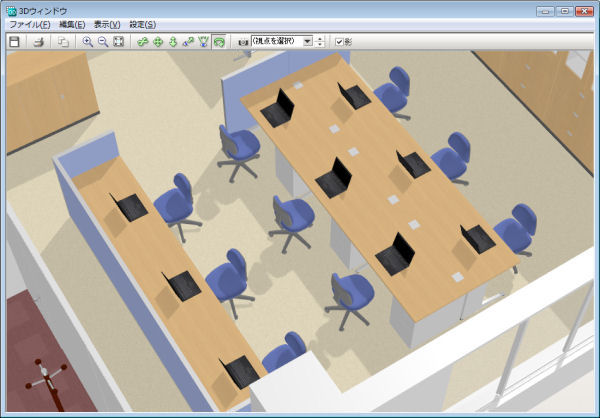Open the 表示(V) menu
The height and width of the screenshot is (418, 600).
pyautogui.click(x=107, y=24)
